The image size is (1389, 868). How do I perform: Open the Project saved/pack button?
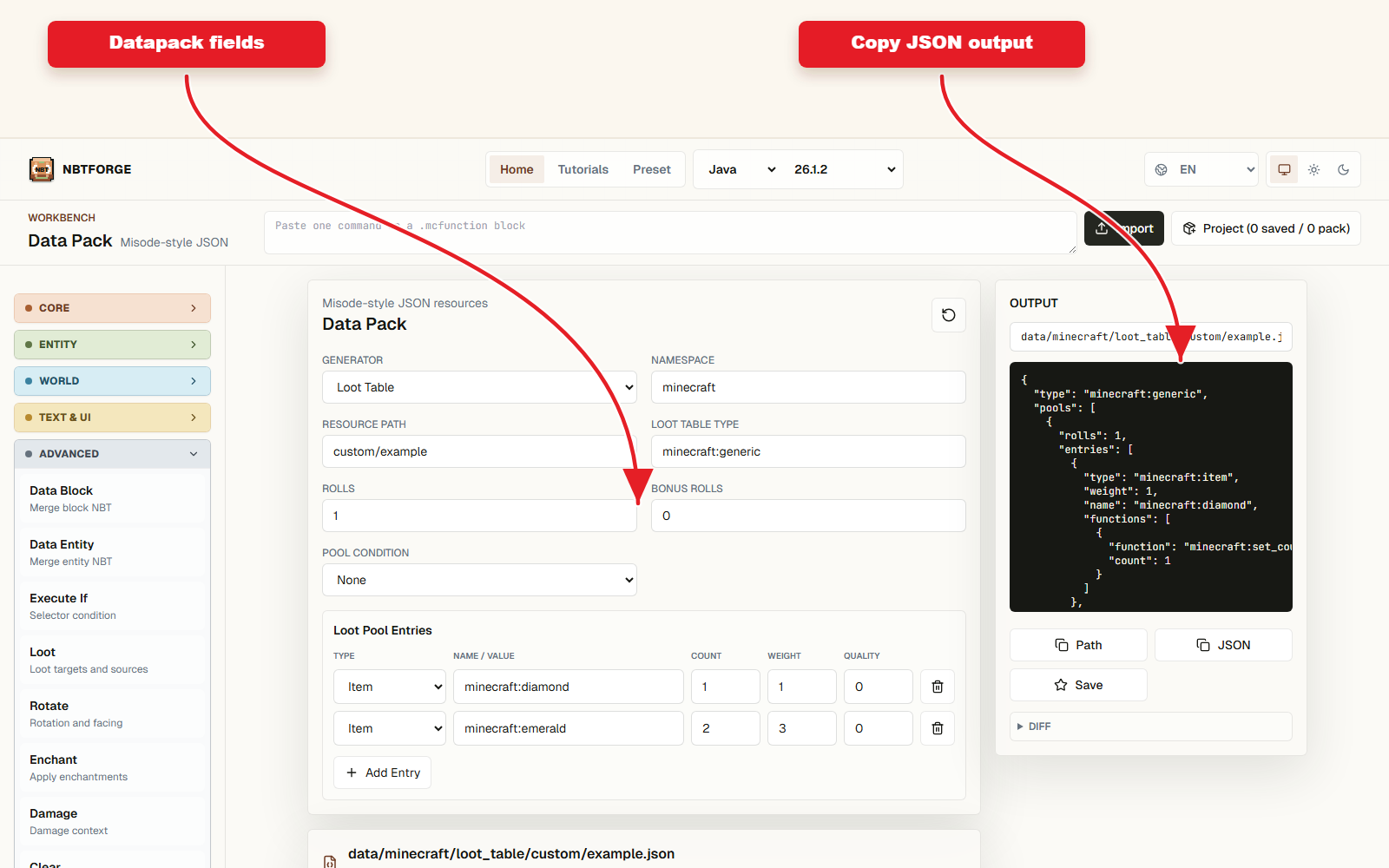[x=1266, y=228]
